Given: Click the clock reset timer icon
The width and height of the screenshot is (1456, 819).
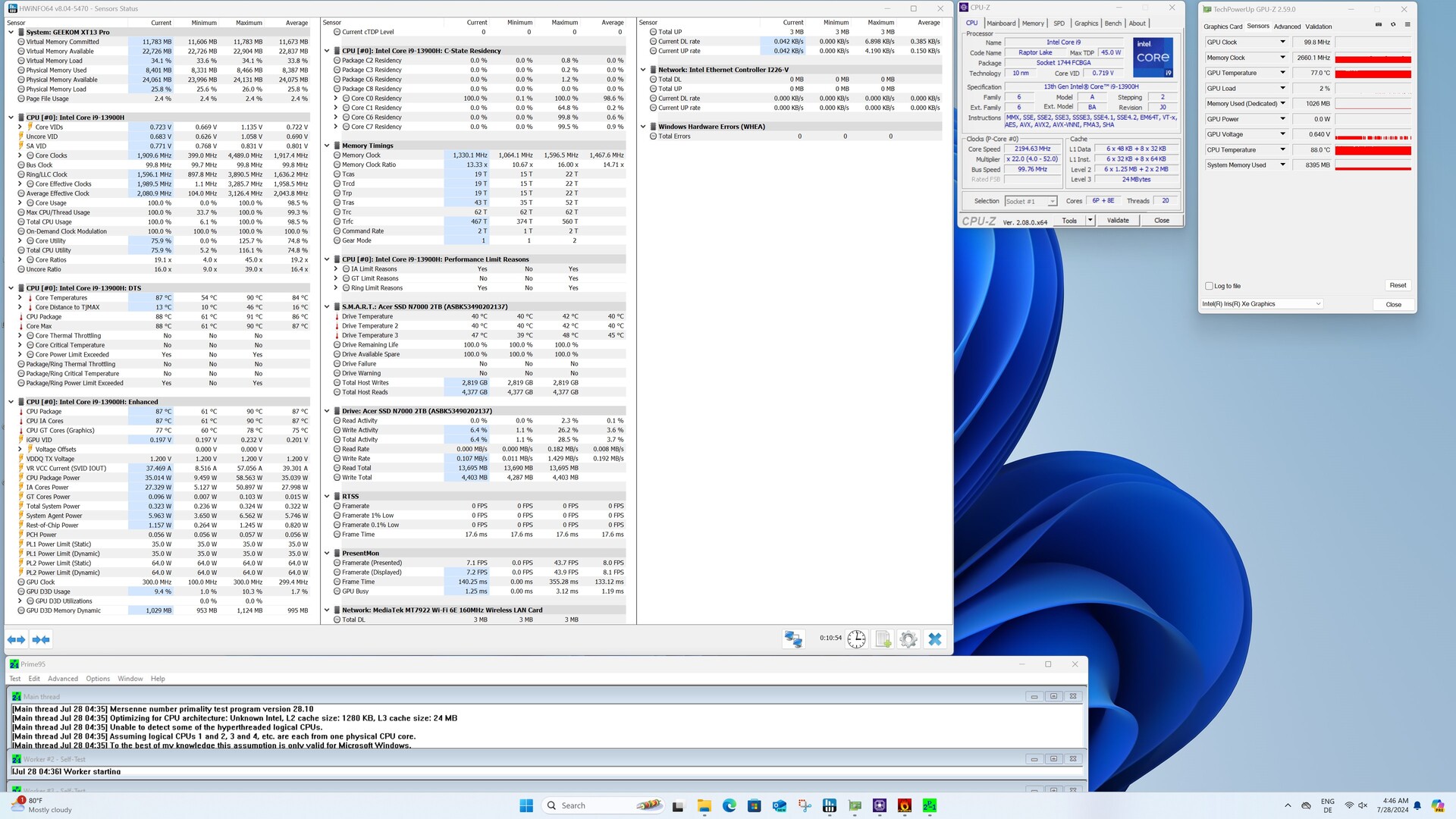Looking at the screenshot, I should tap(856, 639).
